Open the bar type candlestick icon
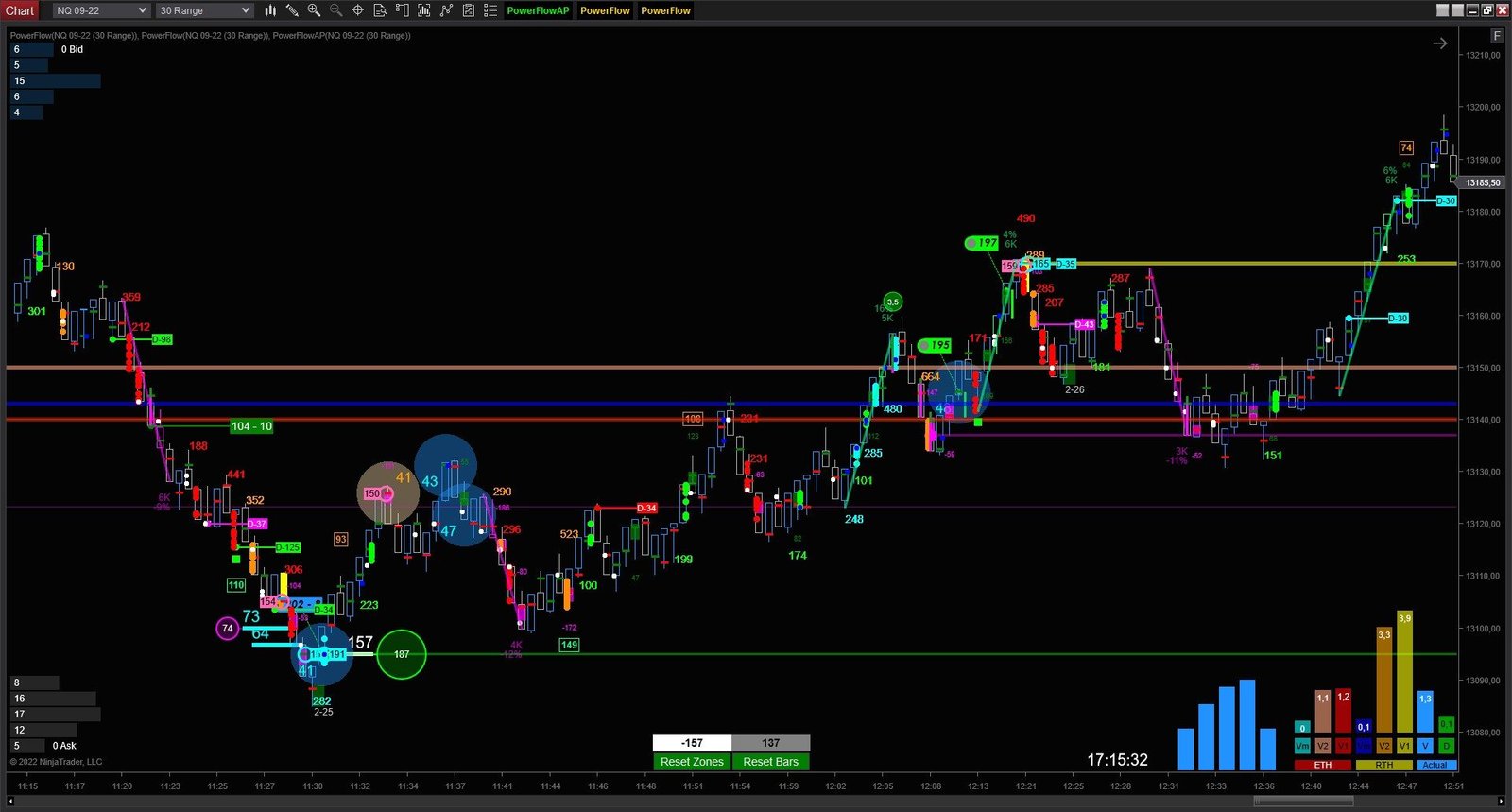Viewport: 1512px width, 812px height. coord(270,10)
